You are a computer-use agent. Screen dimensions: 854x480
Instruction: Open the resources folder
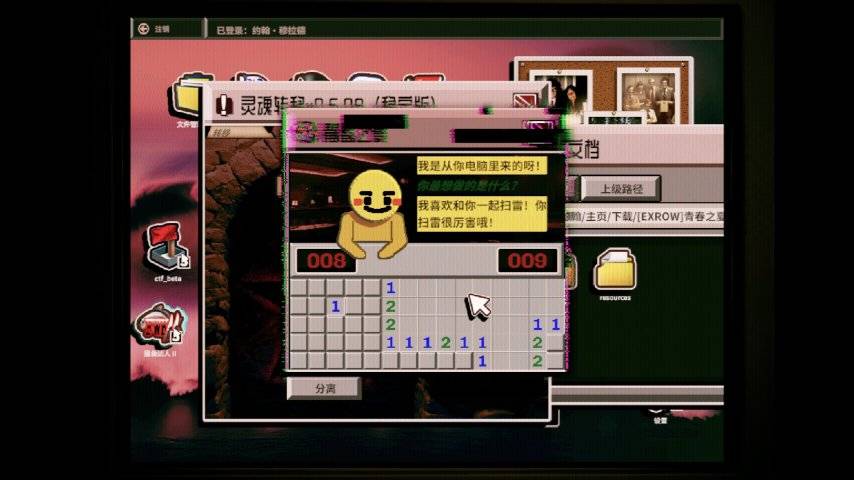(614, 270)
